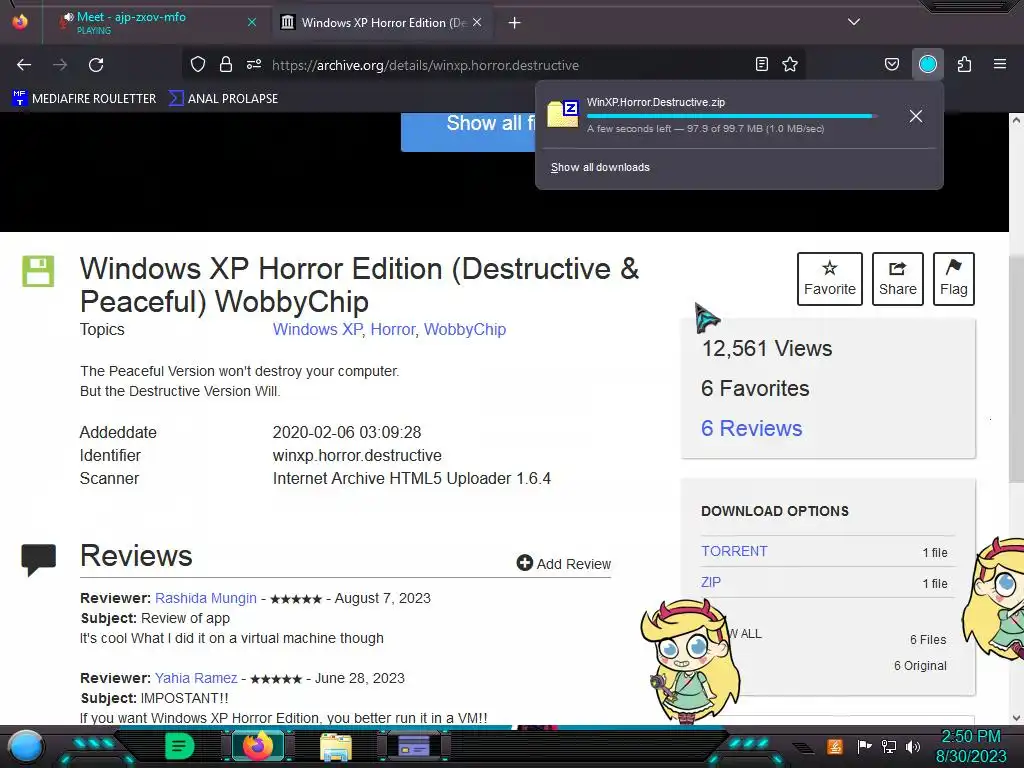
Task: Open the WinXP.Horror.Destructive.zip download file icon
Action: (563, 114)
